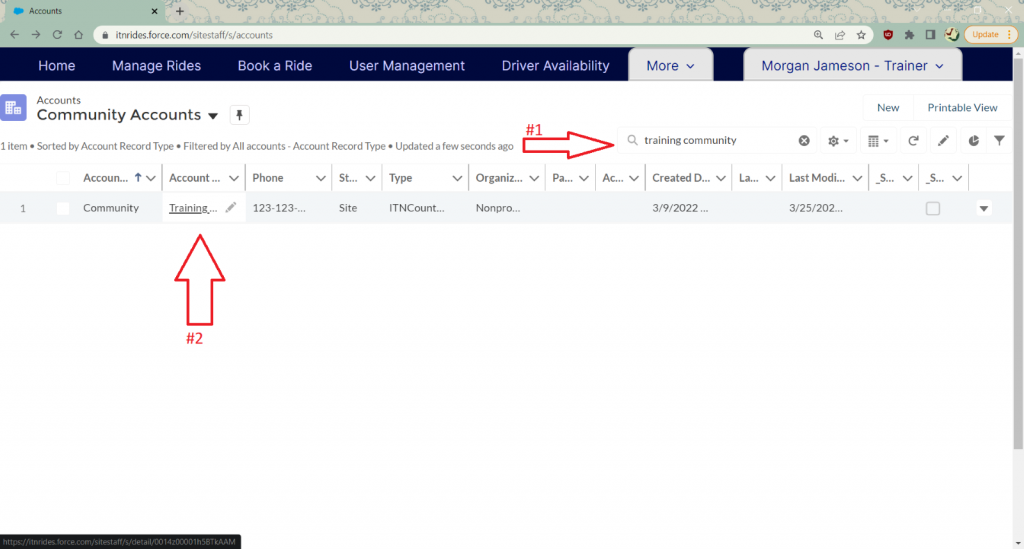Open the Driver Availability tab
This screenshot has width=1024, height=549.
[x=555, y=66]
